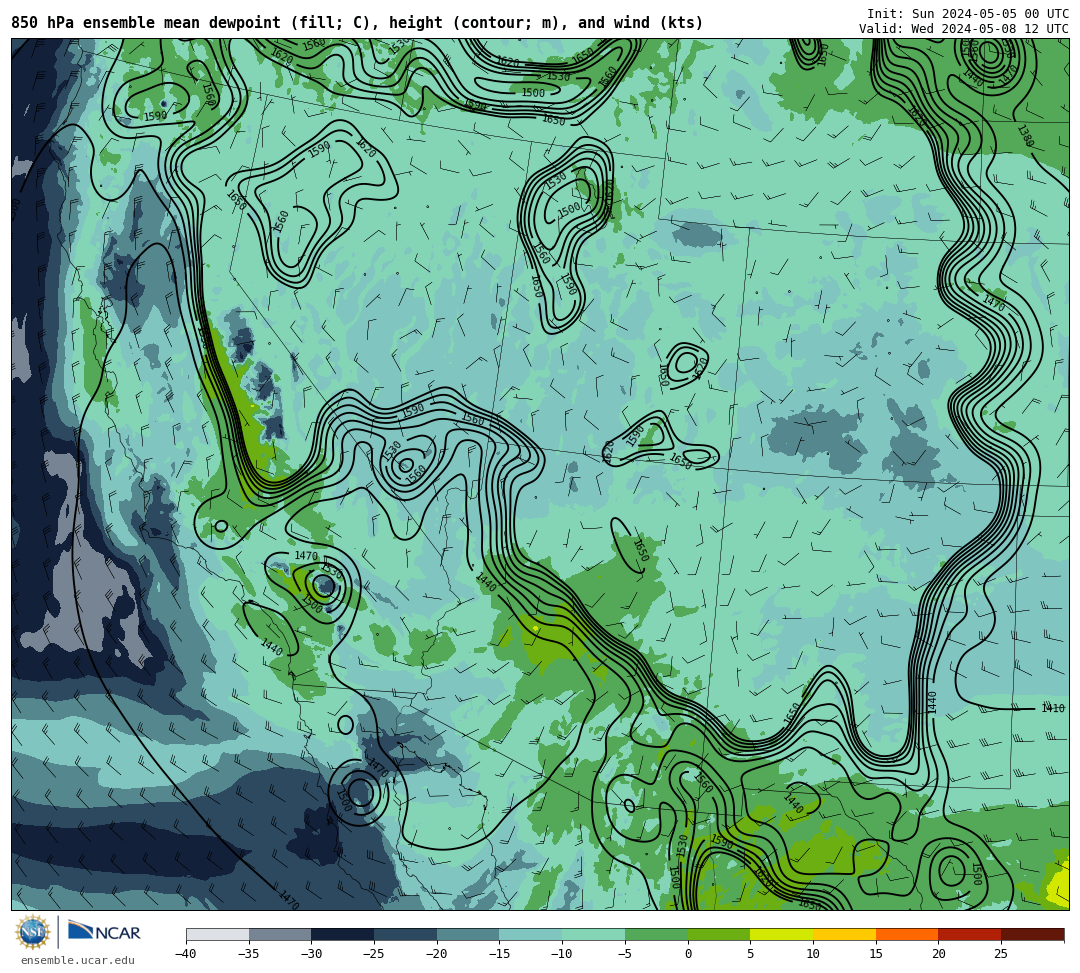1080x973 pixels.
Task: Click the NSF logo
Action: coord(33,932)
